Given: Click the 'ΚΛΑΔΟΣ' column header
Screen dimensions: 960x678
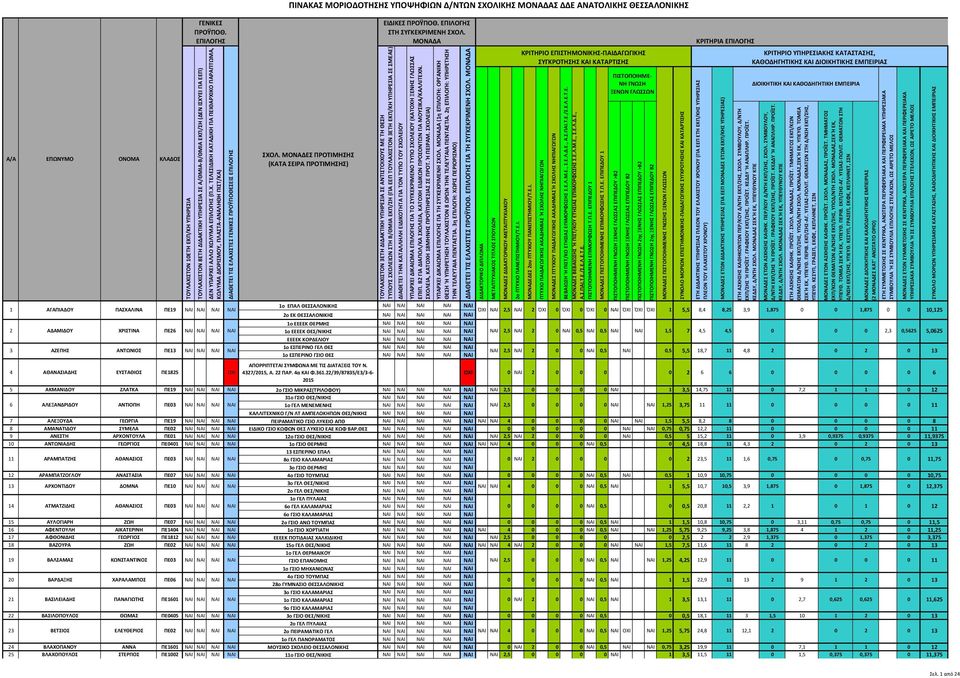Looking at the screenshot, I should point(170,159).
